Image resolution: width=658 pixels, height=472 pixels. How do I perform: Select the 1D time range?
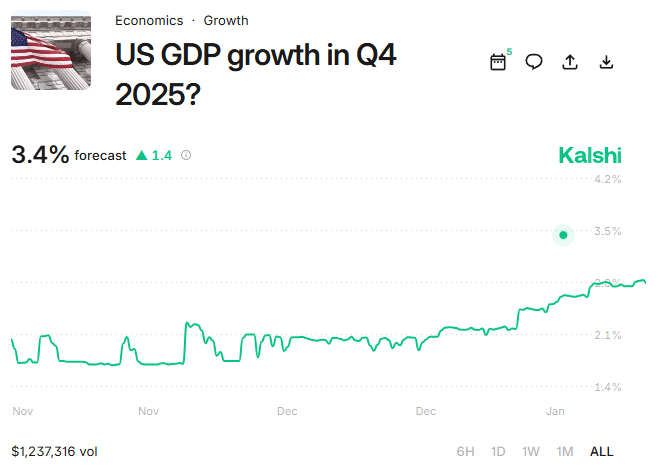point(498,451)
